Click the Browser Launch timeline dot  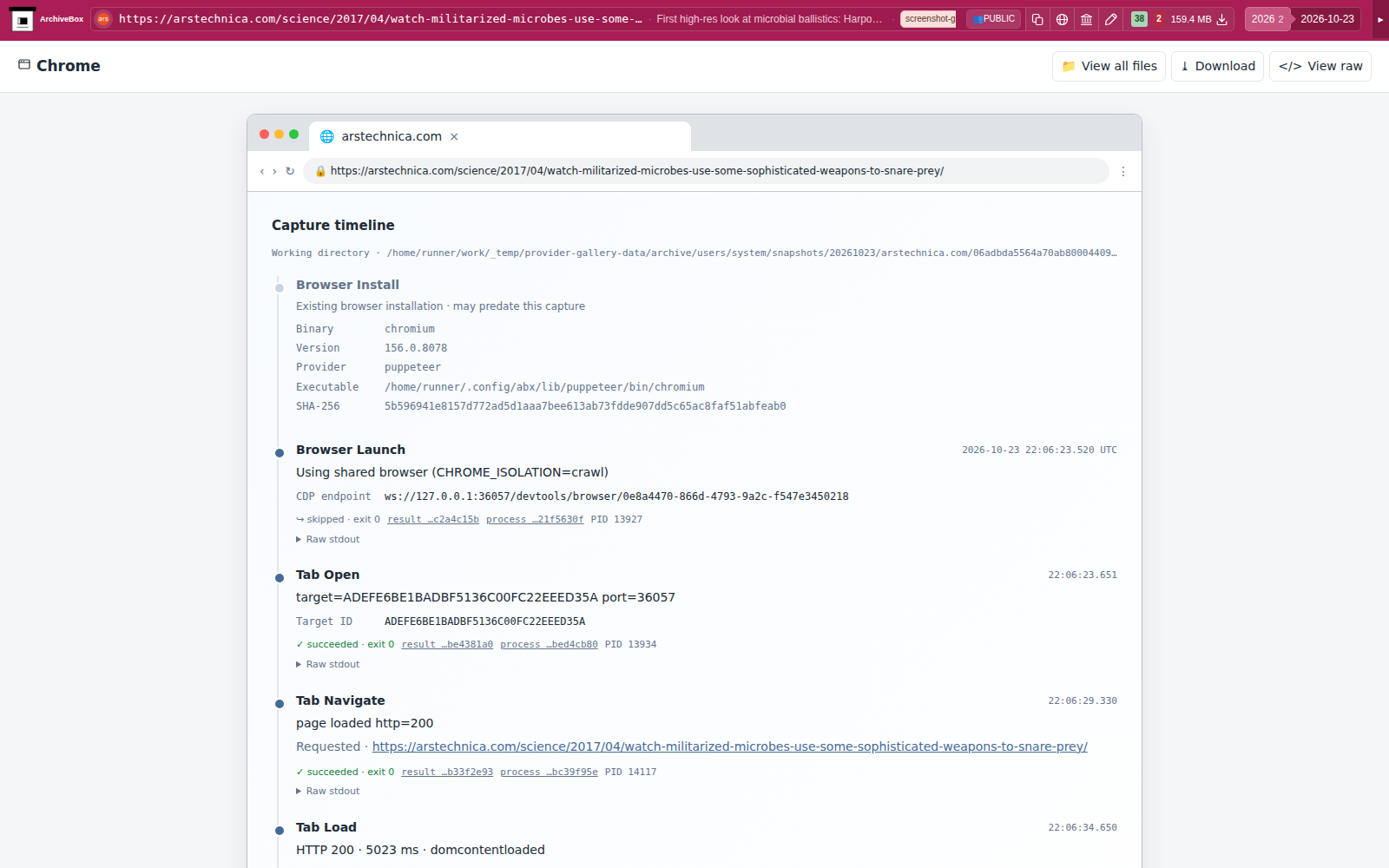tap(280, 453)
